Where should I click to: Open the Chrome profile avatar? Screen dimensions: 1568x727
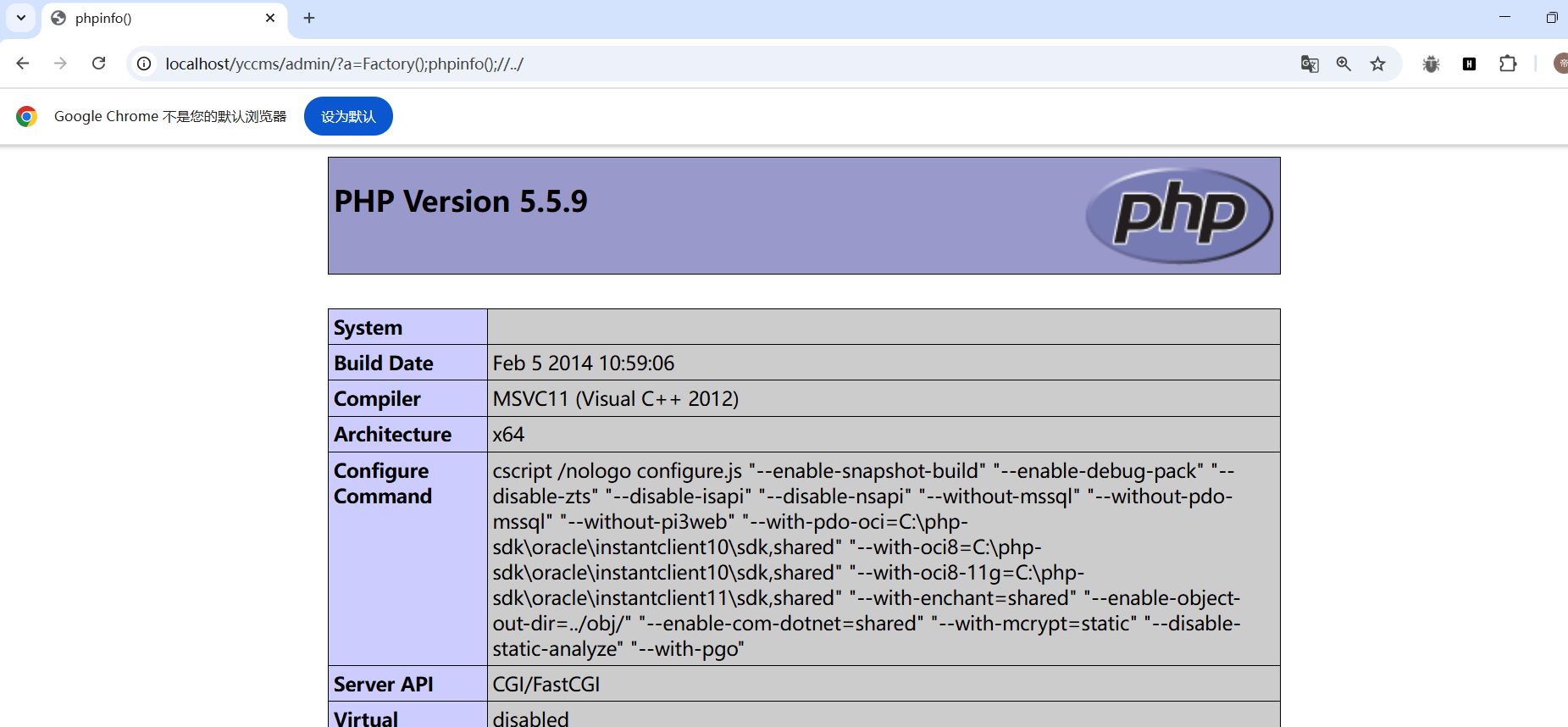(x=1560, y=64)
